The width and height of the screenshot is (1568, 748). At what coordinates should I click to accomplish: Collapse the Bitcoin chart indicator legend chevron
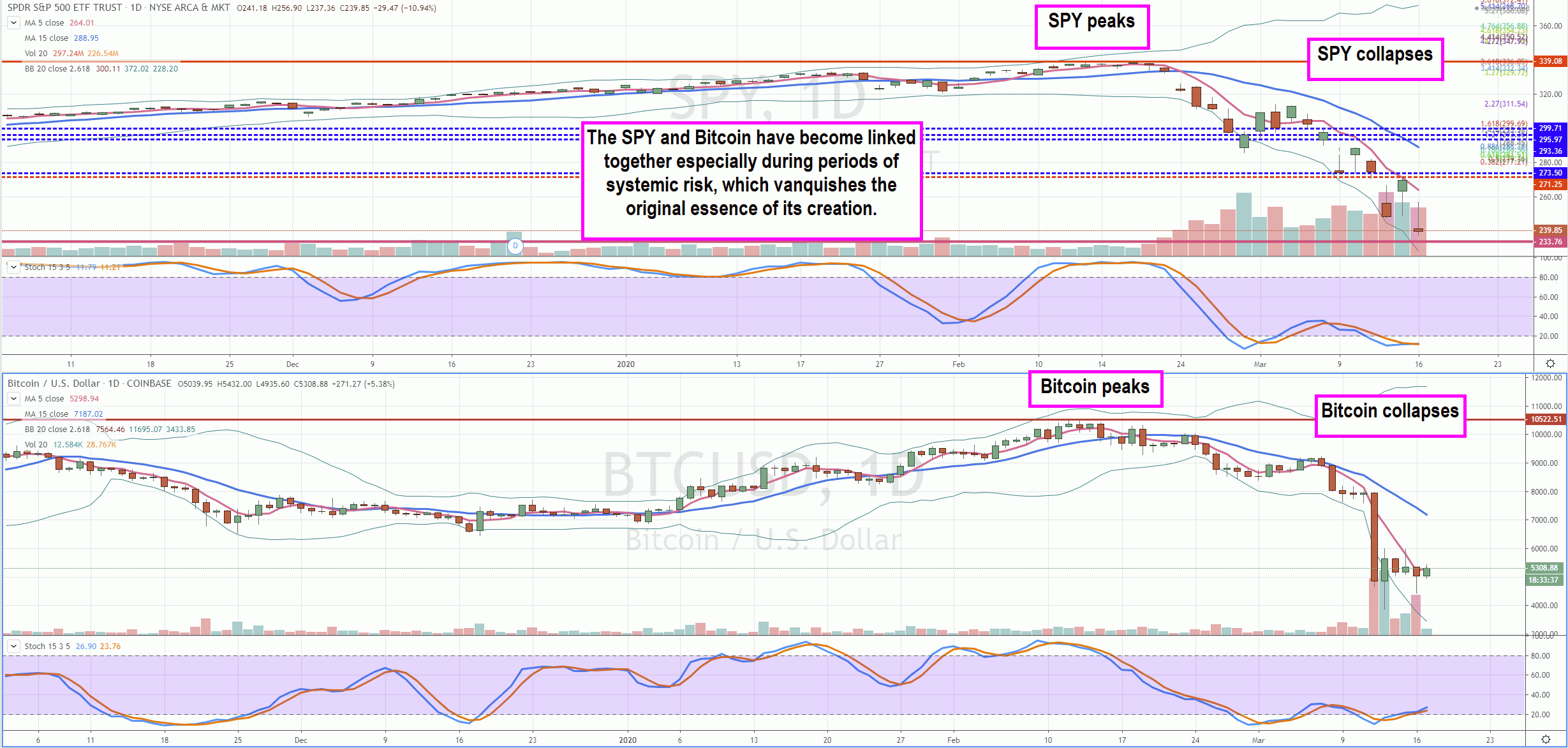point(13,399)
